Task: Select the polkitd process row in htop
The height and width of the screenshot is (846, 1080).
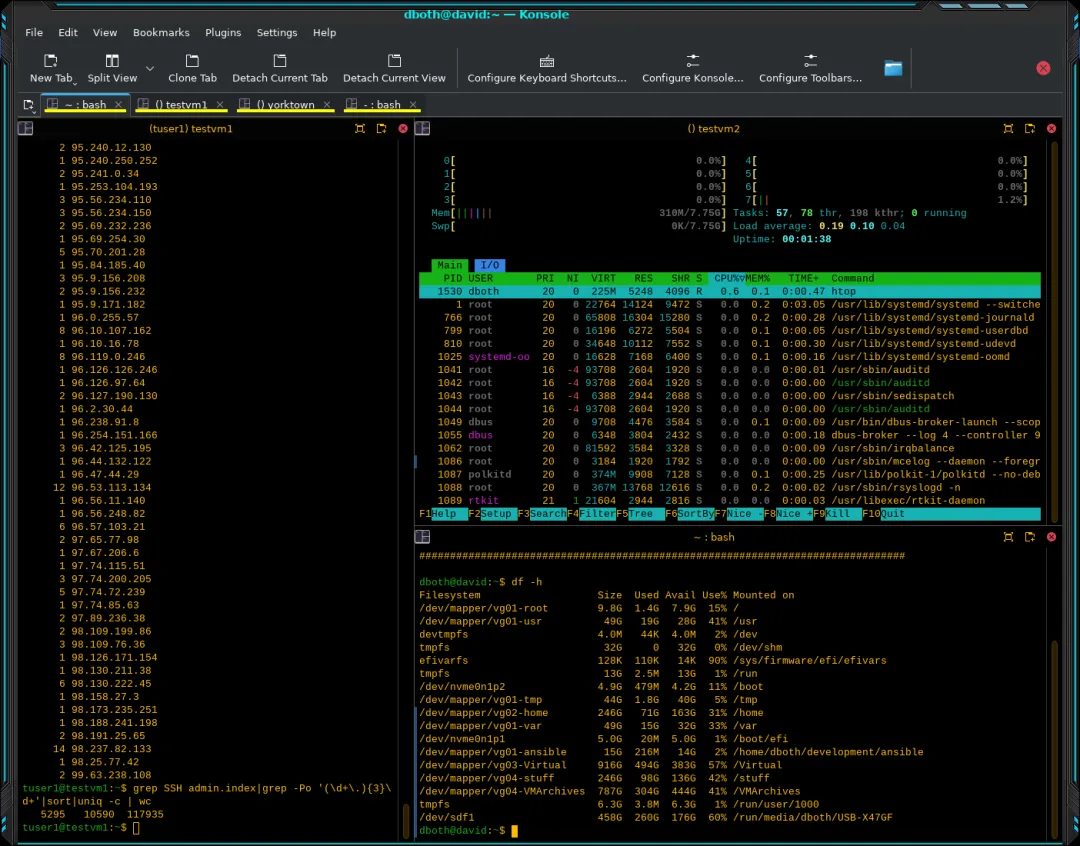Action: (729, 475)
